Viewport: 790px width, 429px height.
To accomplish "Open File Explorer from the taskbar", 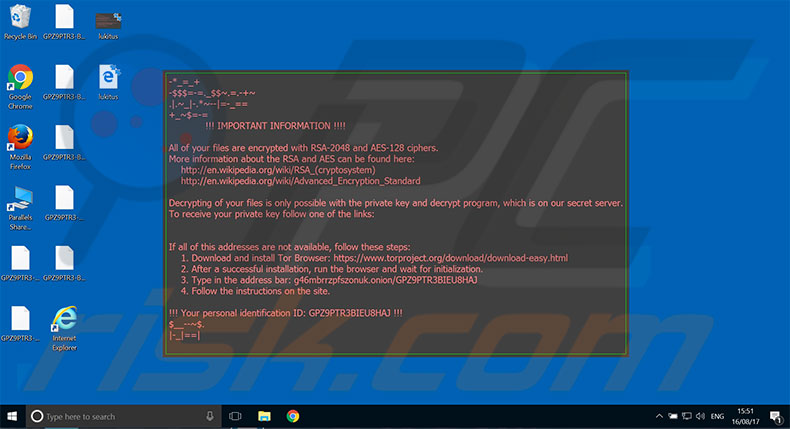I will coord(265,416).
